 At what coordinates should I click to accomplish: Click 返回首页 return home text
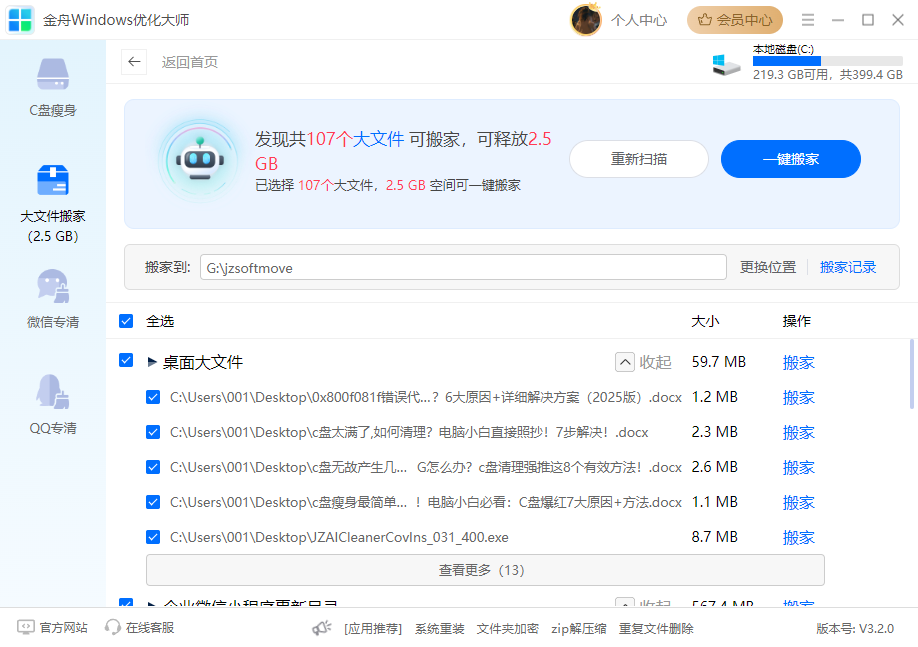coord(190,62)
